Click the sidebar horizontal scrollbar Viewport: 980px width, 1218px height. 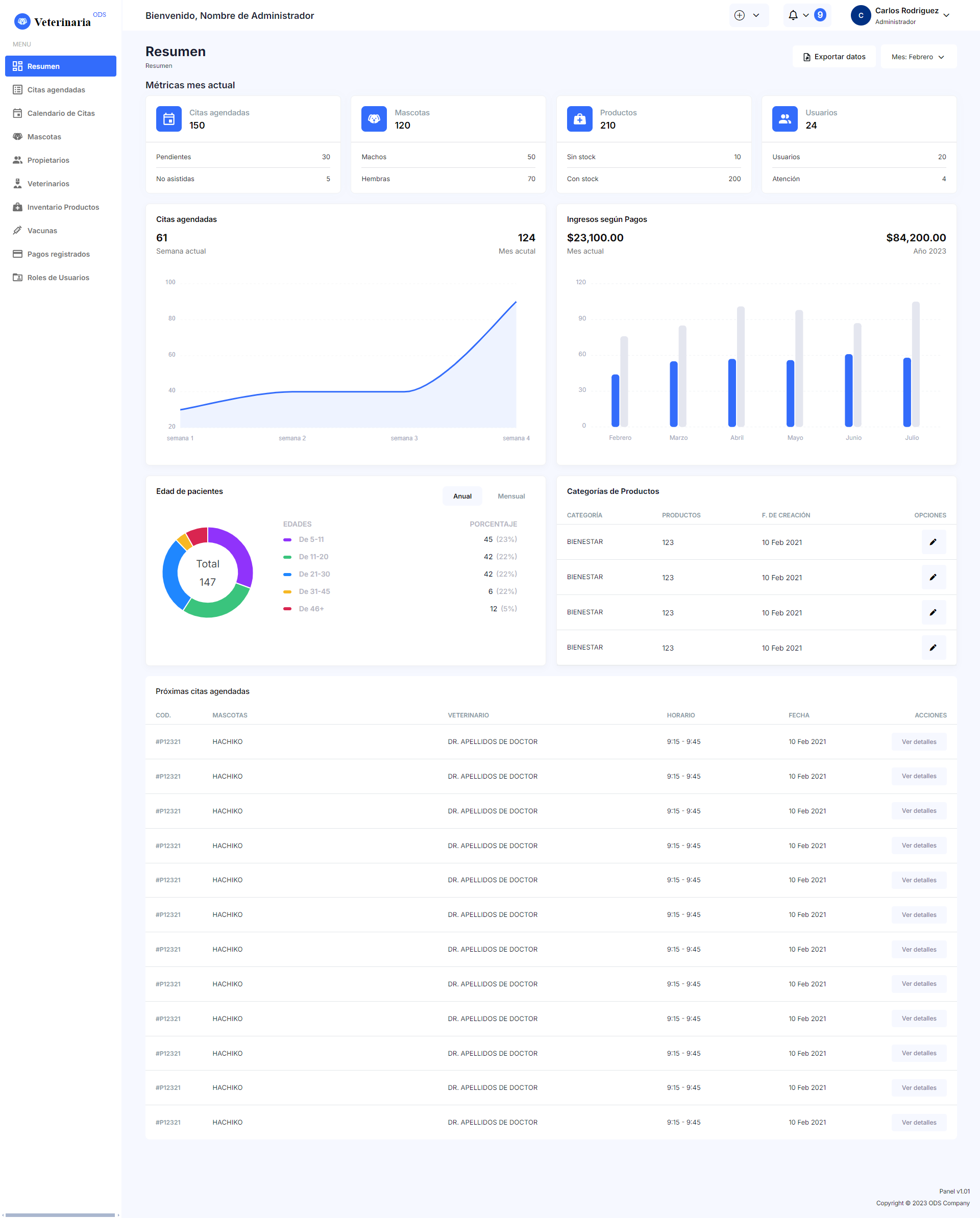click(59, 1214)
